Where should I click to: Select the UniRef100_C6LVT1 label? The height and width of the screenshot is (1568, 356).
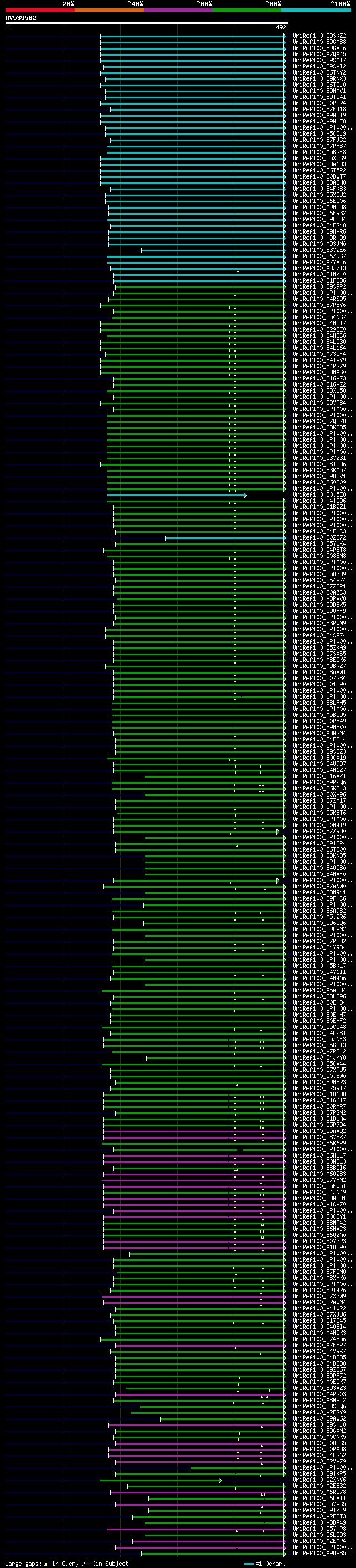click(319, 1498)
